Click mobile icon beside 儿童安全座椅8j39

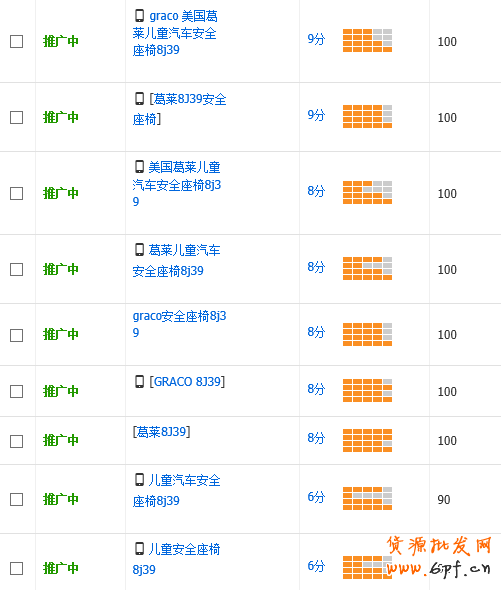pyautogui.click(x=139, y=549)
